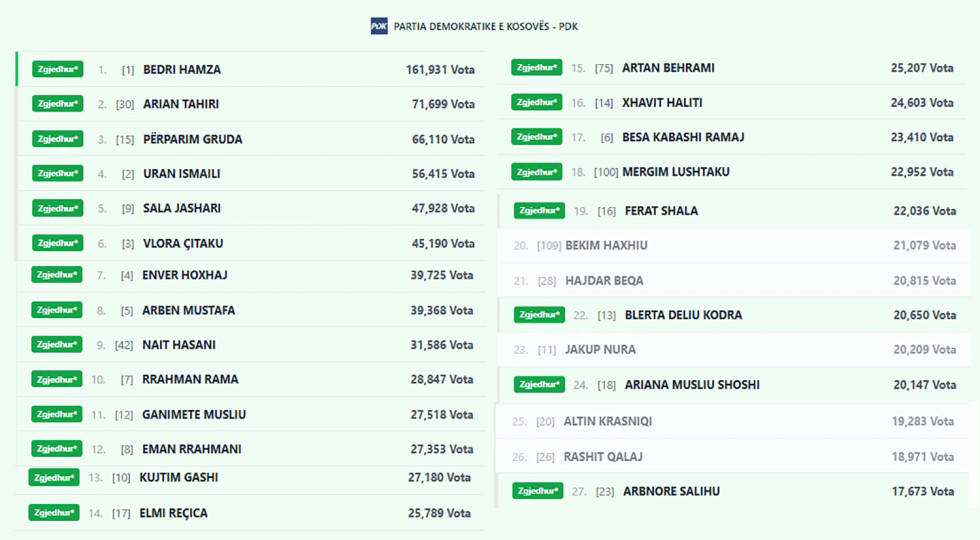Click the Zgjedhur badge next to Arbnore Salihu
The width and height of the screenshot is (980, 540).
(537, 491)
